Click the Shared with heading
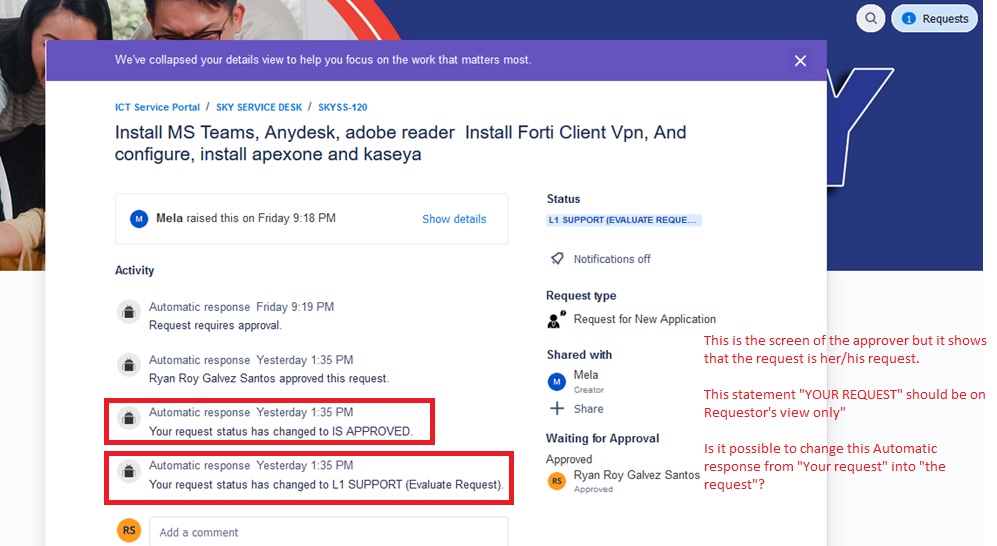 [x=579, y=355]
